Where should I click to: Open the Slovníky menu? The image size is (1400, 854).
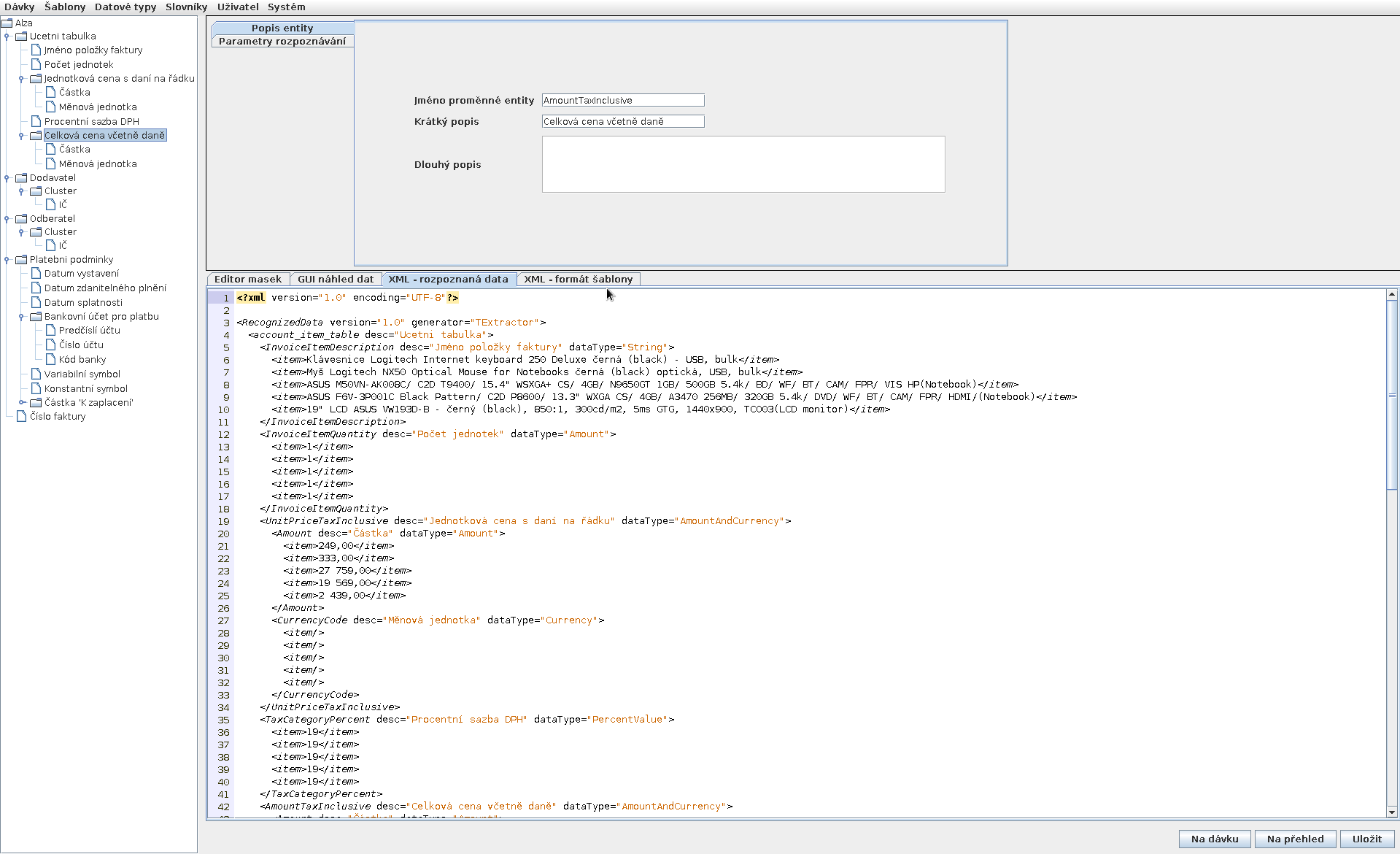pos(186,7)
